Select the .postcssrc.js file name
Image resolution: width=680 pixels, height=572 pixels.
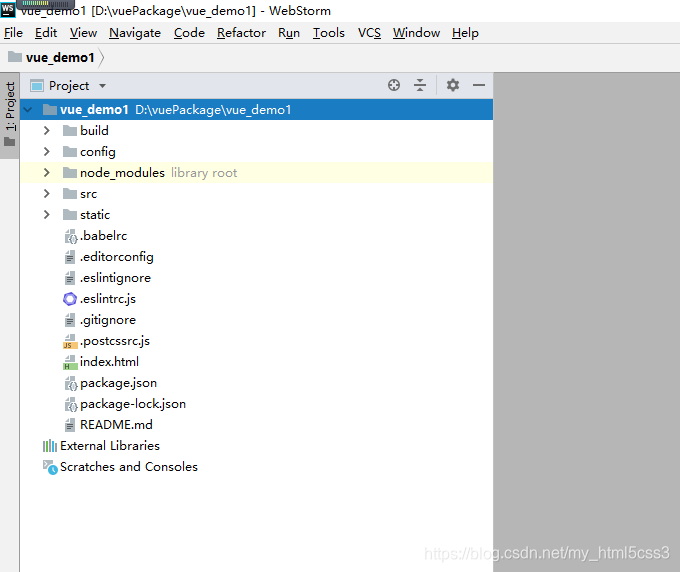pyautogui.click(x=115, y=341)
